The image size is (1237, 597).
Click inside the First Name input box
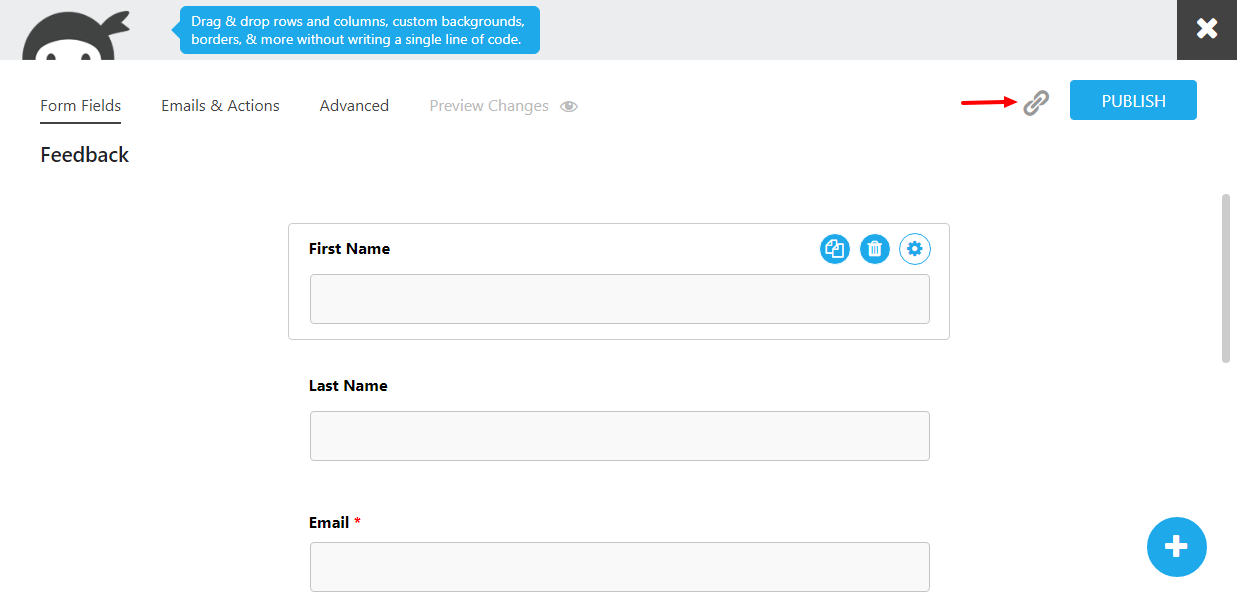click(620, 299)
